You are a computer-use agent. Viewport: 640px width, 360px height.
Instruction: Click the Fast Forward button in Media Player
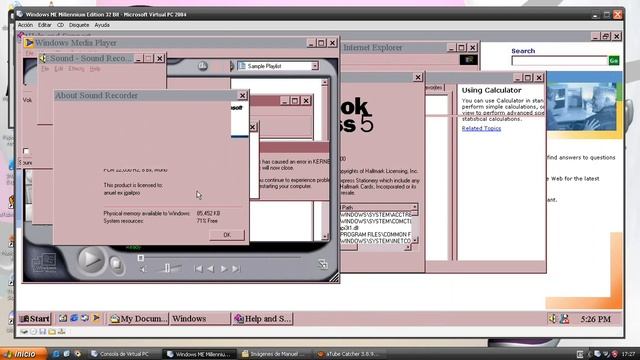coord(224,269)
